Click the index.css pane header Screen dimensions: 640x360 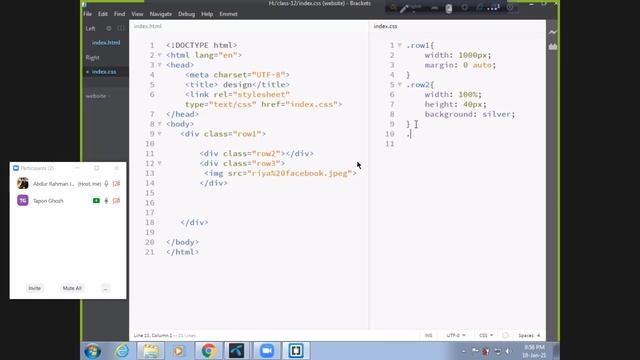click(385, 26)
